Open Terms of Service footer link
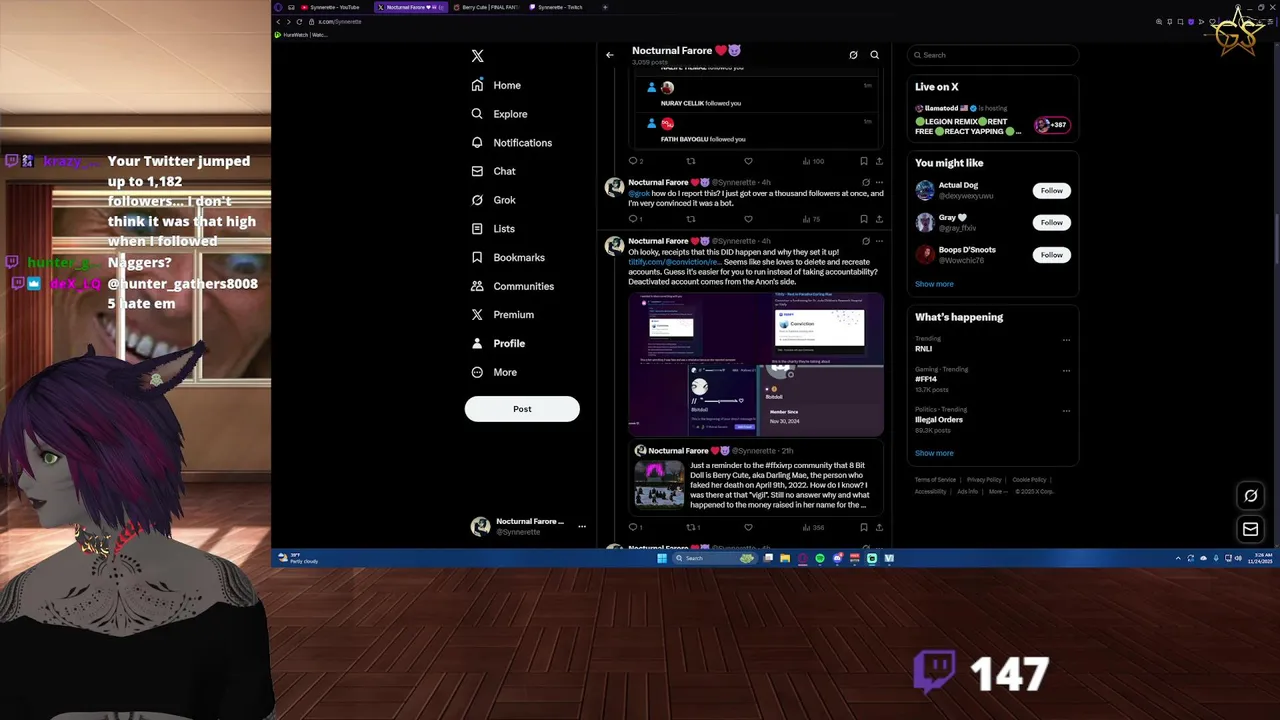The width and height of the screenshot is (1280, 720). click(935, 480)
